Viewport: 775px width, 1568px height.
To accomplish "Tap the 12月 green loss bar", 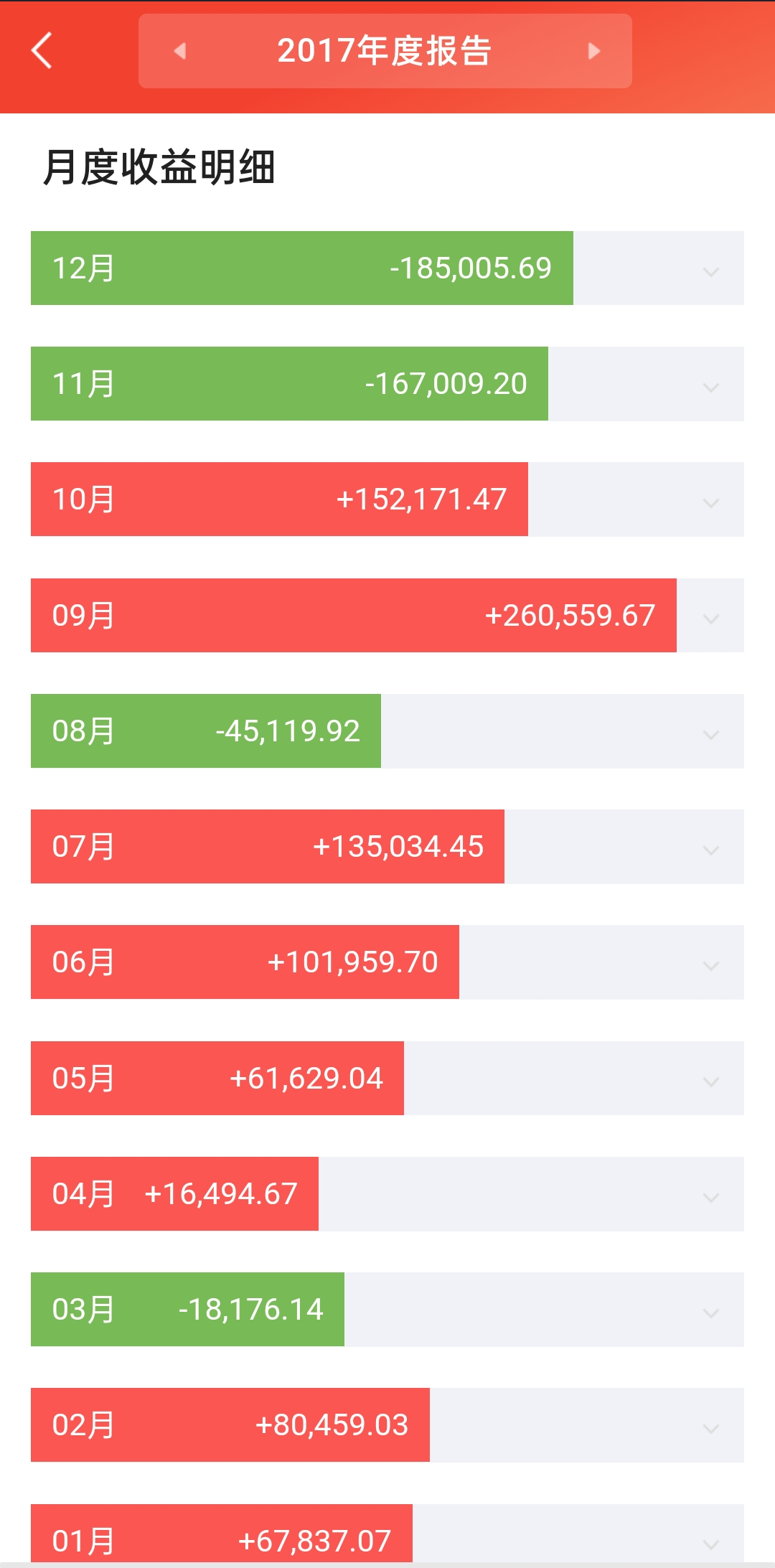I will [x=301, y=268].
